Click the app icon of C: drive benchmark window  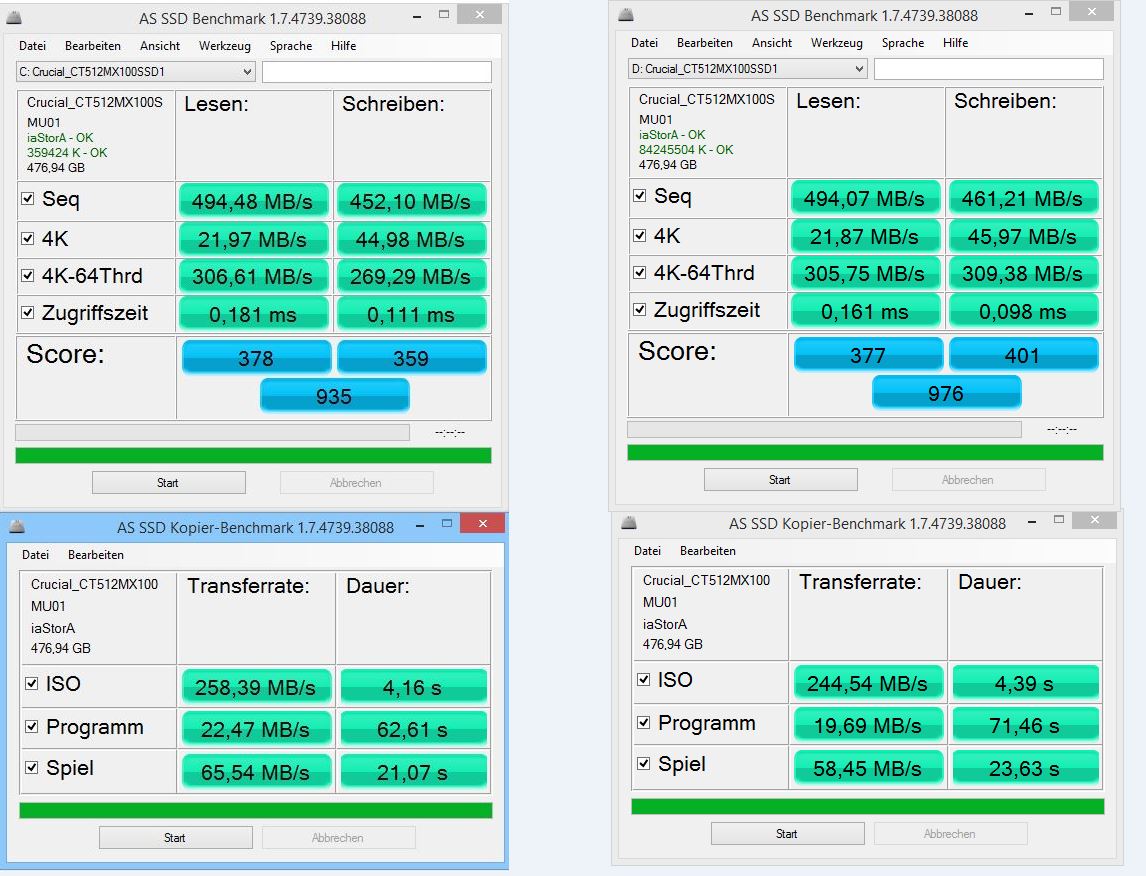[x=14, y=17]
